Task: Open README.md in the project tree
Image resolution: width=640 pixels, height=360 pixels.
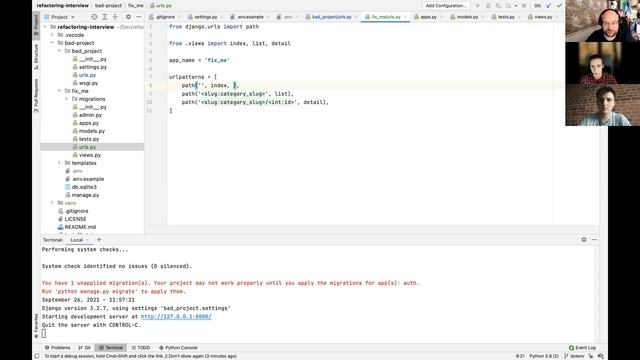Action: click(x=80, y=227)
